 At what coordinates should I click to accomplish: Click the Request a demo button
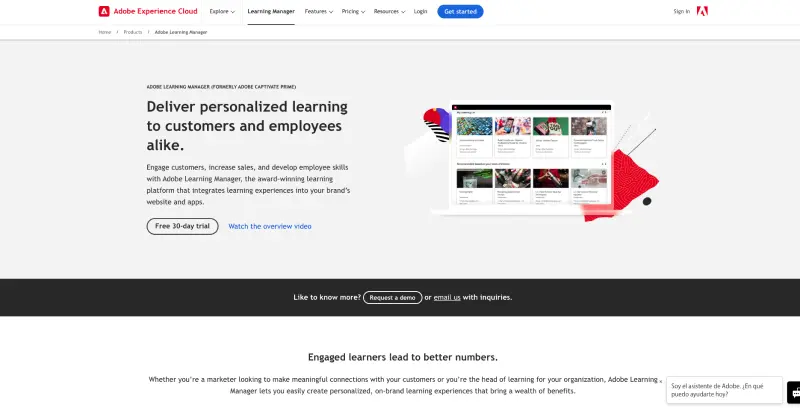click(392, 297)
